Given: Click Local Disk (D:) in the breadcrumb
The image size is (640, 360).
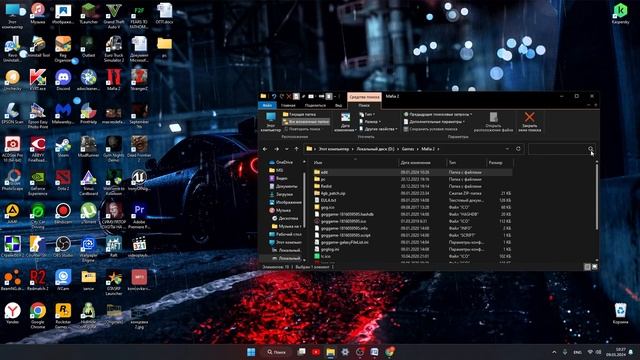Looking at the screenshot, I should (375, 149).
